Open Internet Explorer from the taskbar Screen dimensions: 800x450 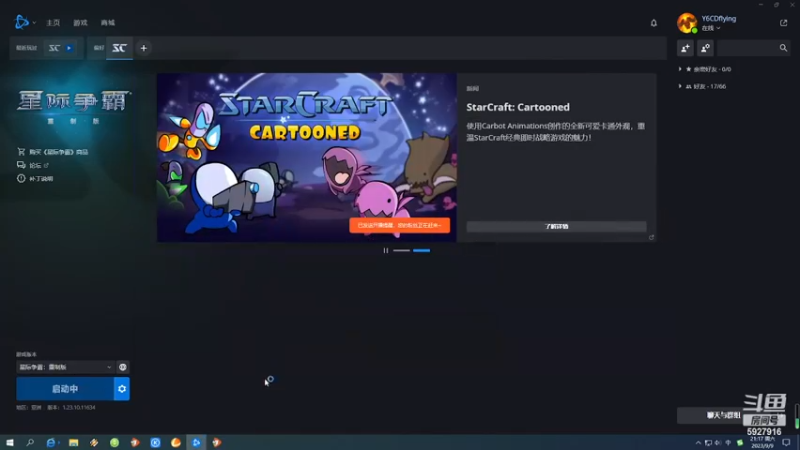coord(51,442)
